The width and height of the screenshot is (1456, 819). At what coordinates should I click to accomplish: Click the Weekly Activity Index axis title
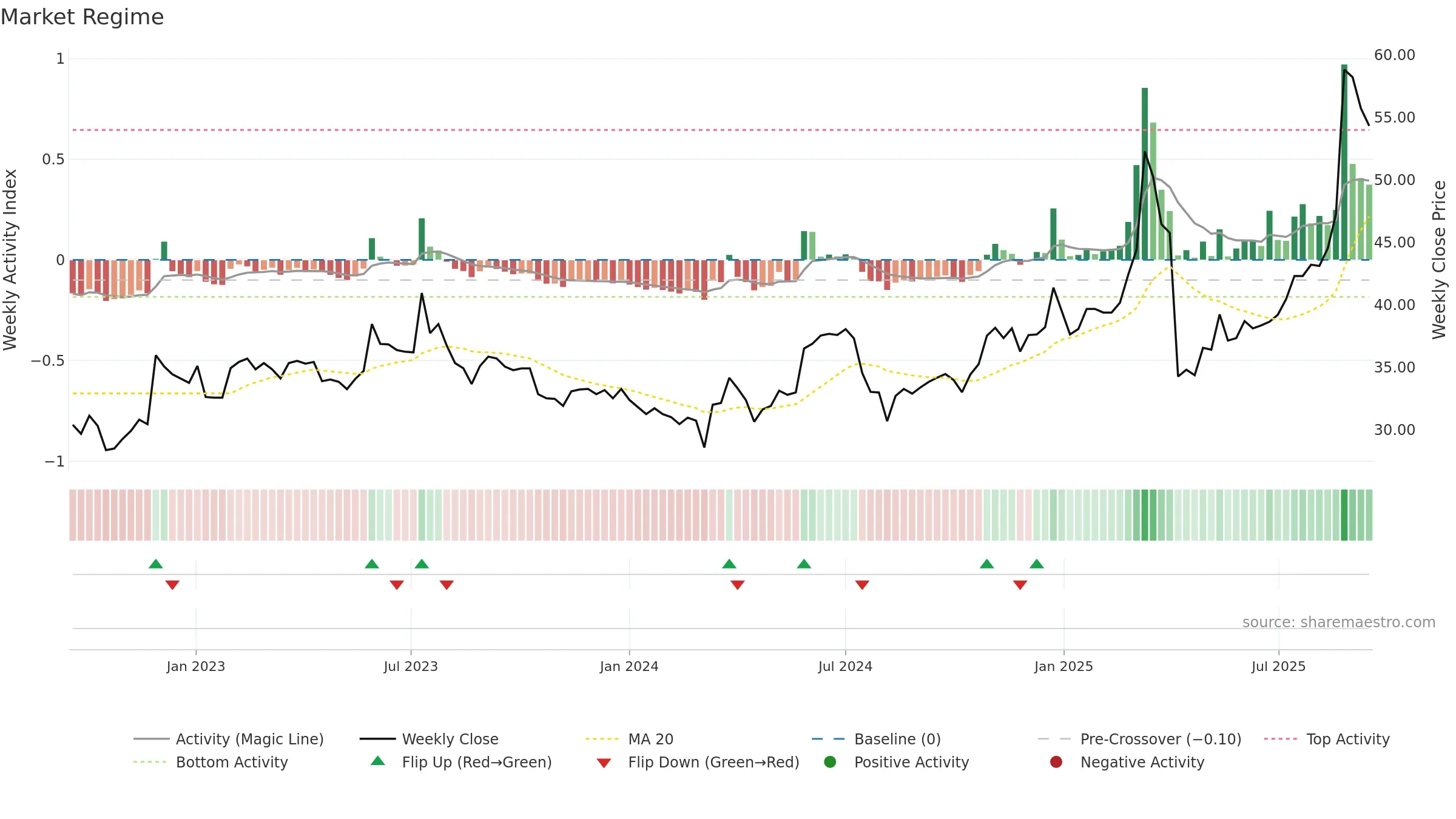pos(10,260)
